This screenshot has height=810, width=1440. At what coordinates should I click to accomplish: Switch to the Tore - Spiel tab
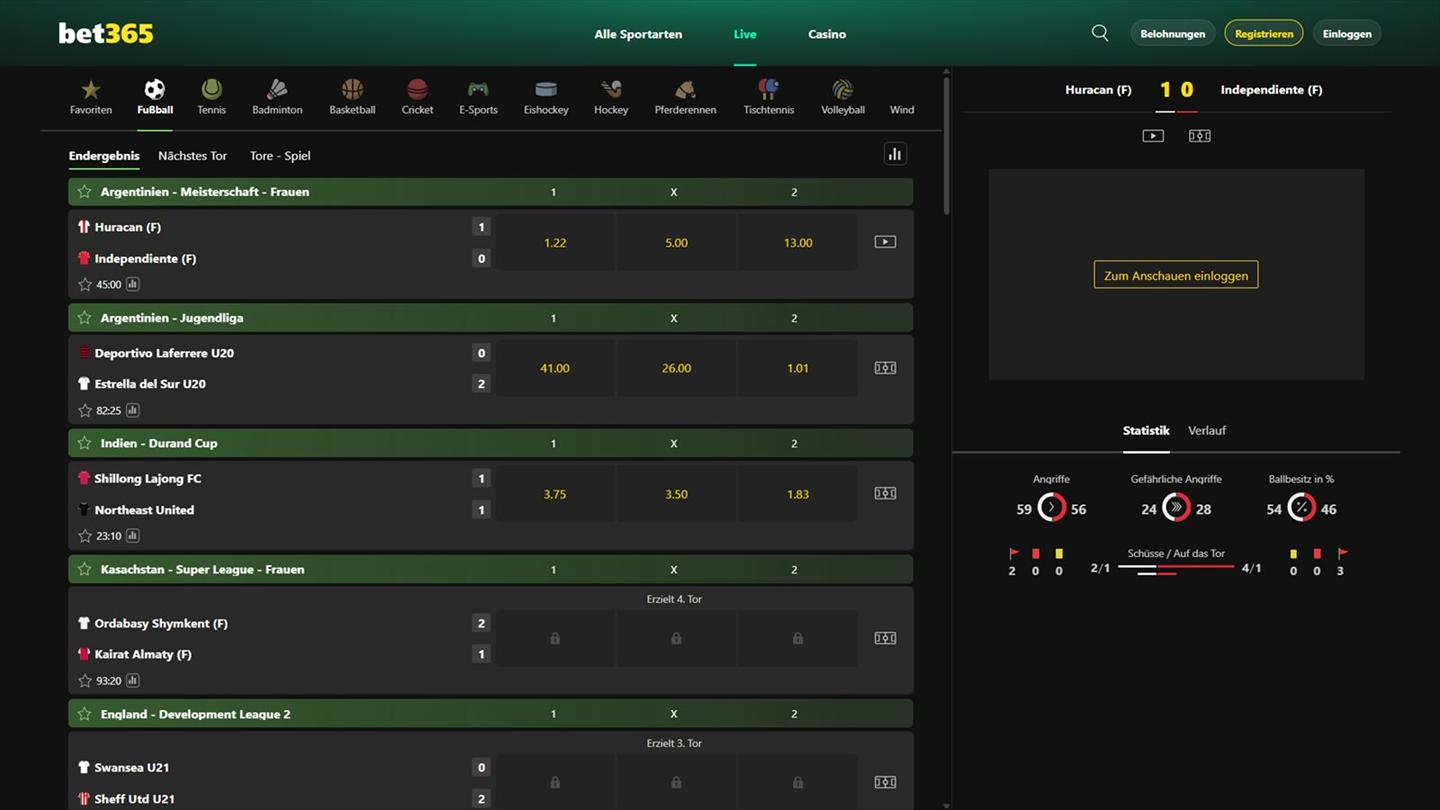280,156
